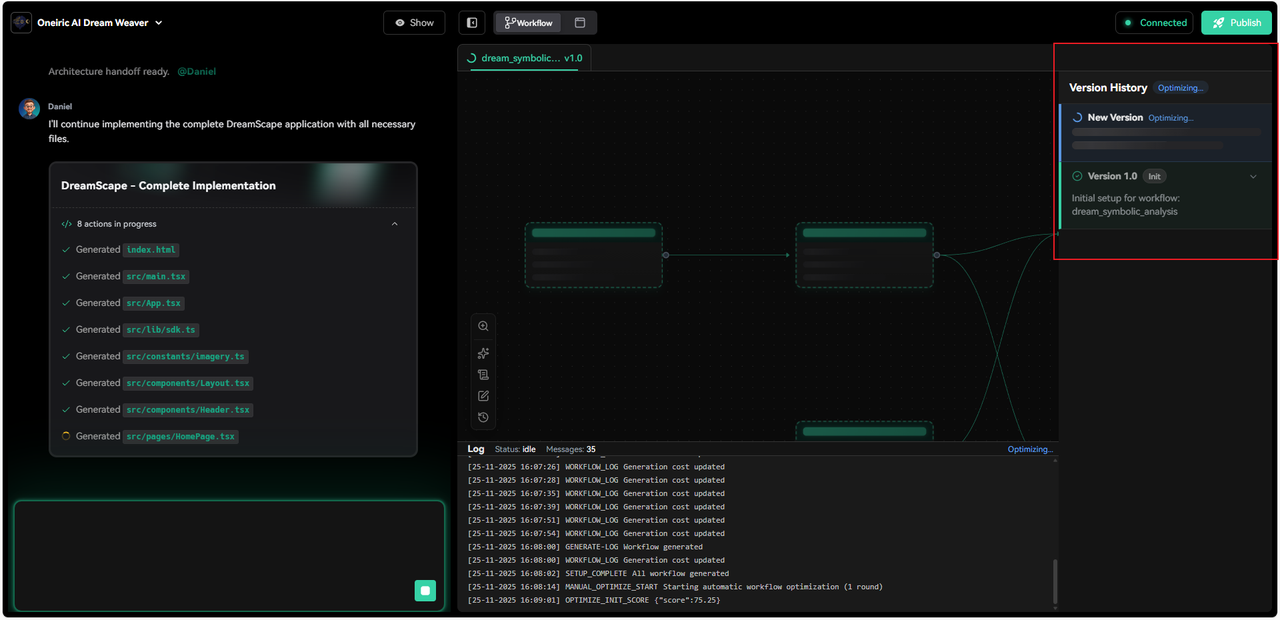This screenshot has height=620, width=1280.
Task: Click the Oneiric AI Dream Weaver logo avatar
Action: point(21,22)
